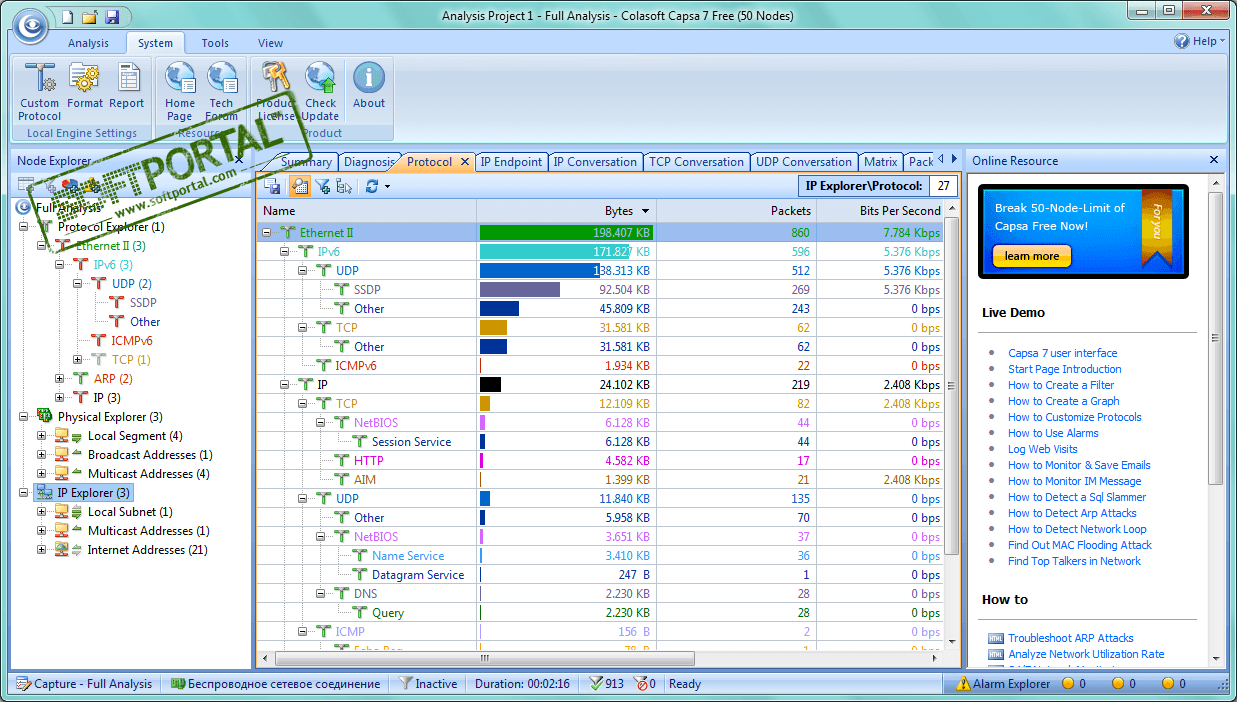Image resolution: width=1237 pixels, height=702 pixels.
Task: Switch to the Analysis ribbon tab
Action: [x=88, y=43]
